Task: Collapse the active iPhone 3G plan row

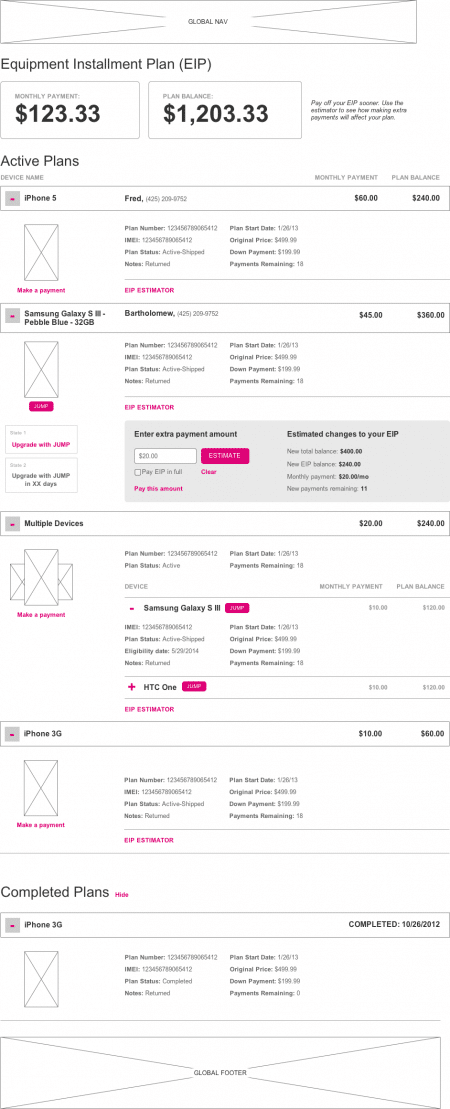Action: click(12, 734)
